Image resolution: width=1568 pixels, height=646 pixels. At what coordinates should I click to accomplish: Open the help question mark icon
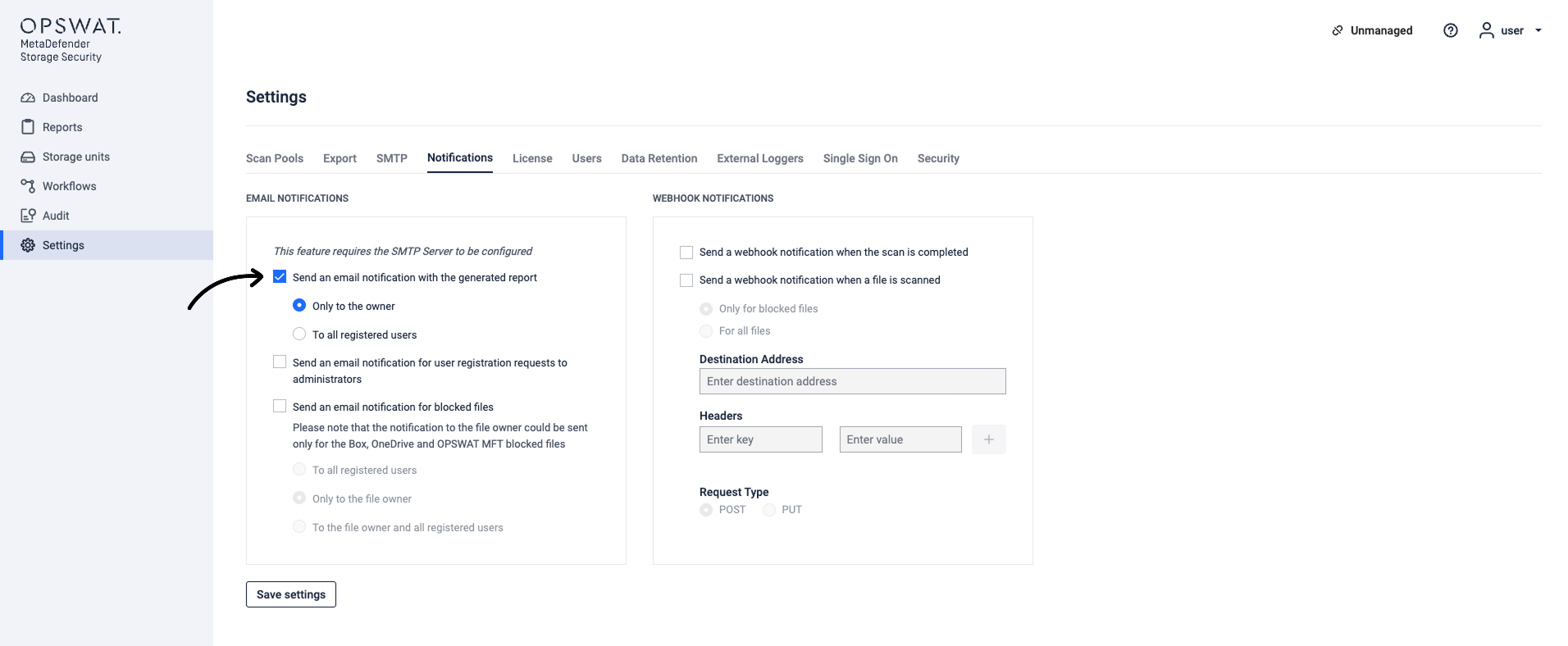click(x=1451, y=30)
